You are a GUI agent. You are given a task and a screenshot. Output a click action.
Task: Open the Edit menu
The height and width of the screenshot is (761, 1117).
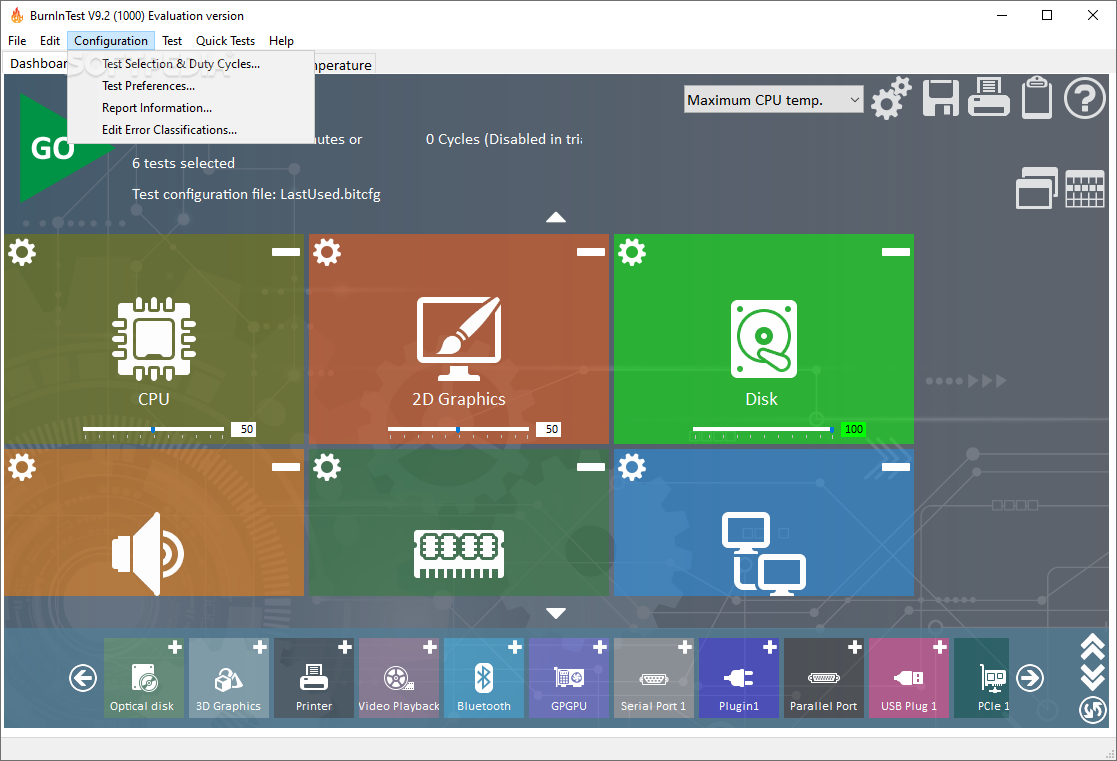click(x=50, y=41)
